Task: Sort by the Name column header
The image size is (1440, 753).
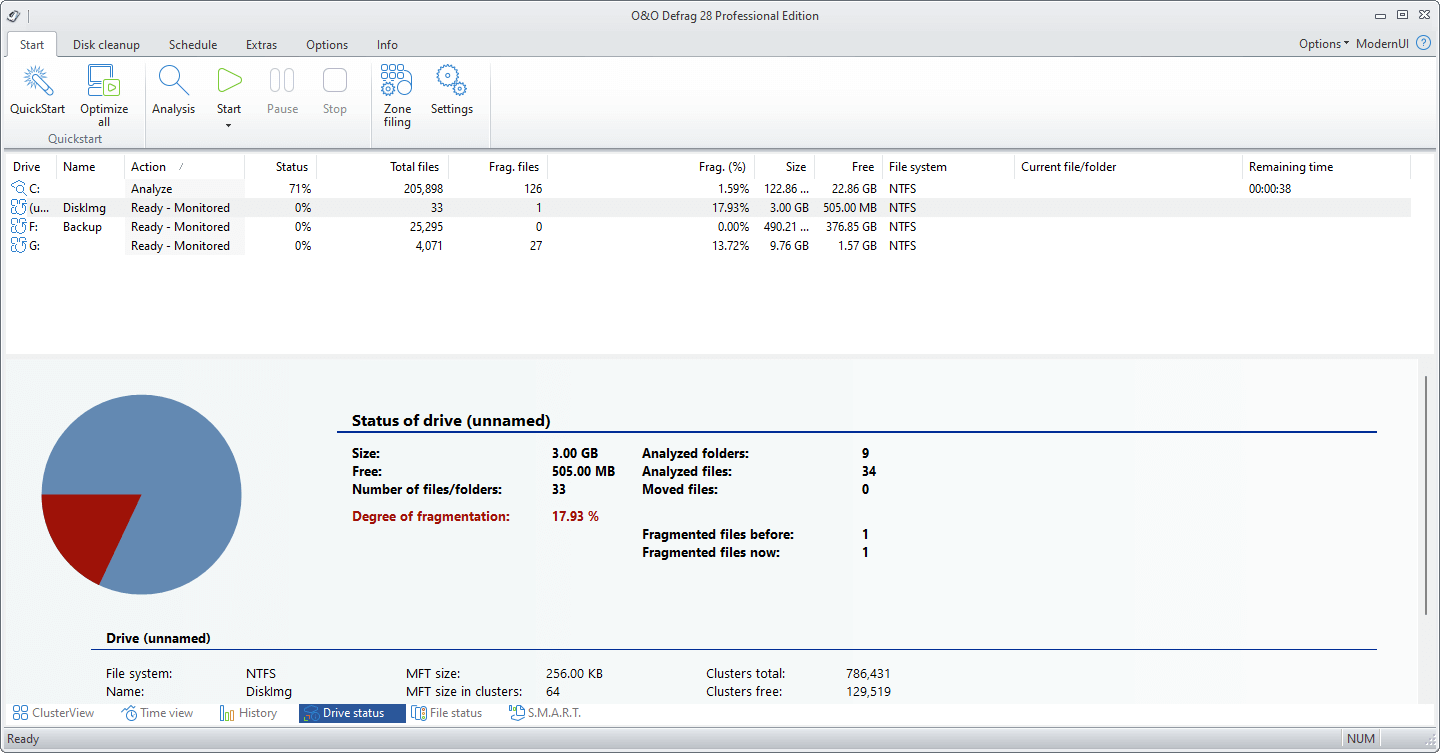Action: click(x=91, y=167)
